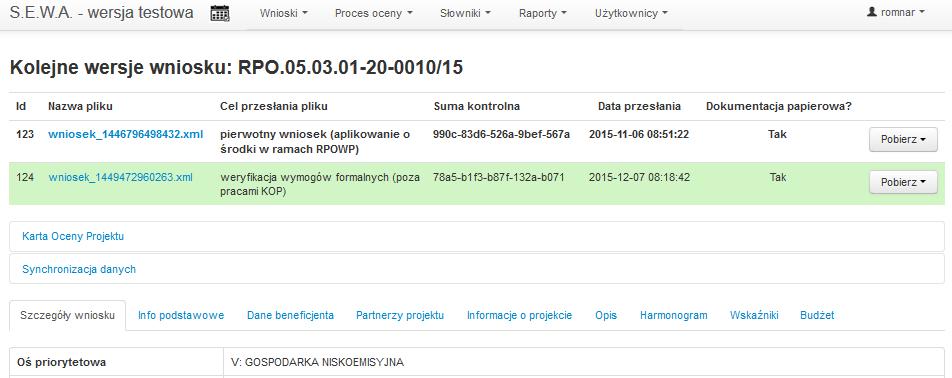Open the Słowniki dropdown menu
Screen dimensions: 952x378
click(465, 13)
